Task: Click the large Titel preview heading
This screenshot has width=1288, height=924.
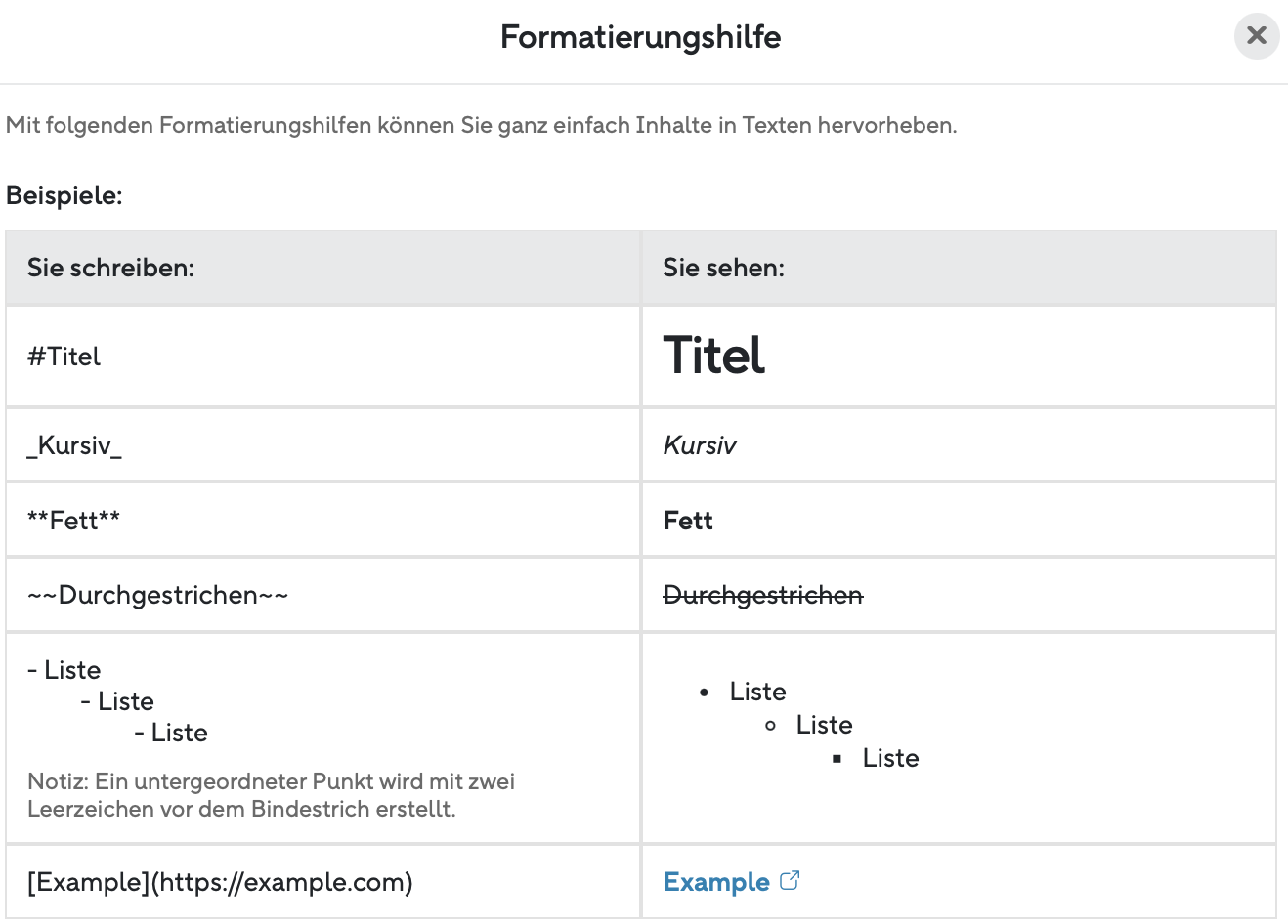Action: [x=714, y=356]
